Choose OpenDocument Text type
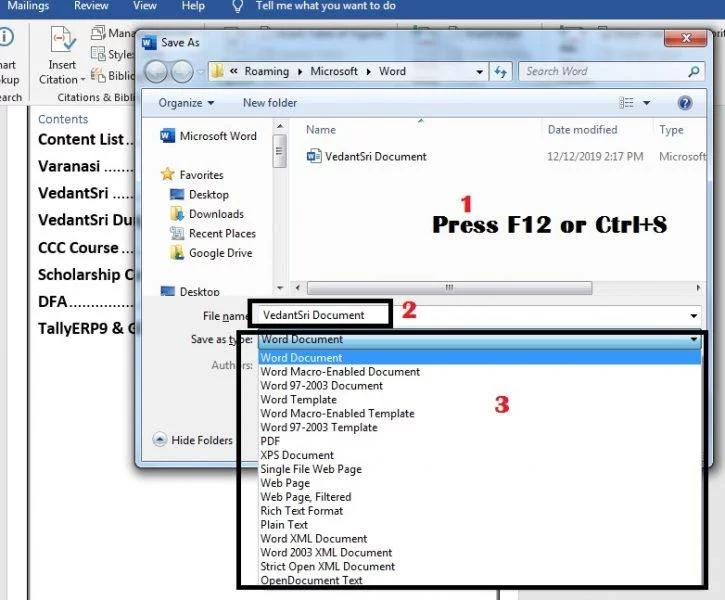 pos(479,580)
